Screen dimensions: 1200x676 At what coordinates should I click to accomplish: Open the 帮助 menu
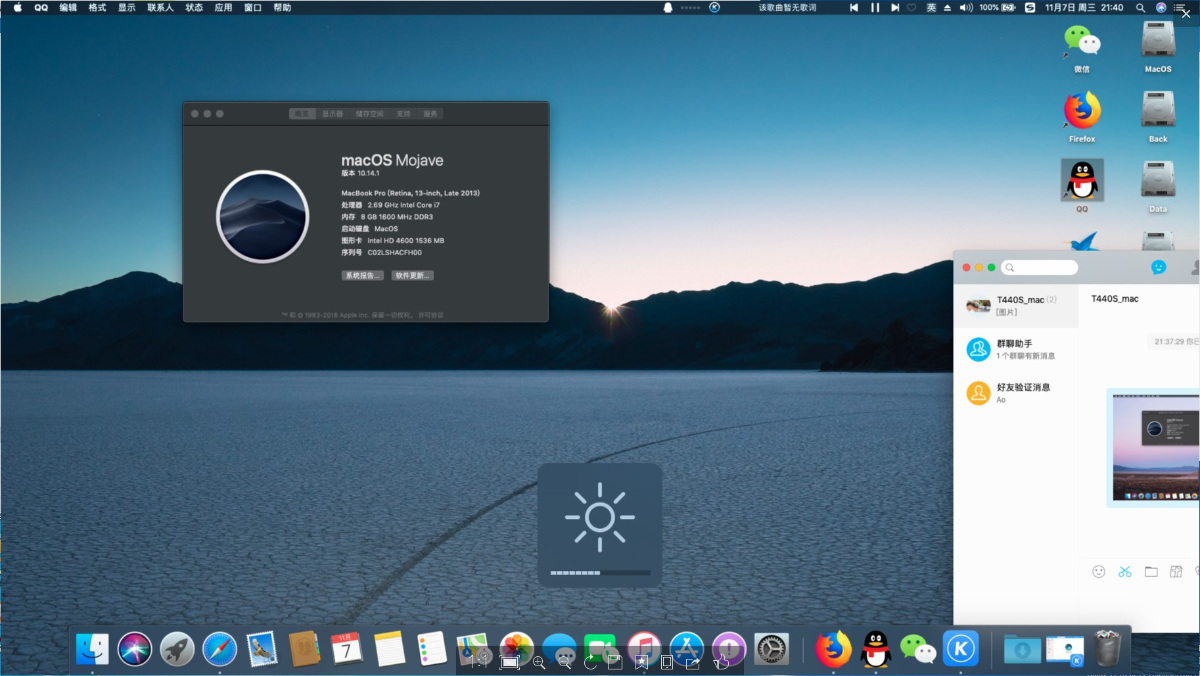coord(283,7)
